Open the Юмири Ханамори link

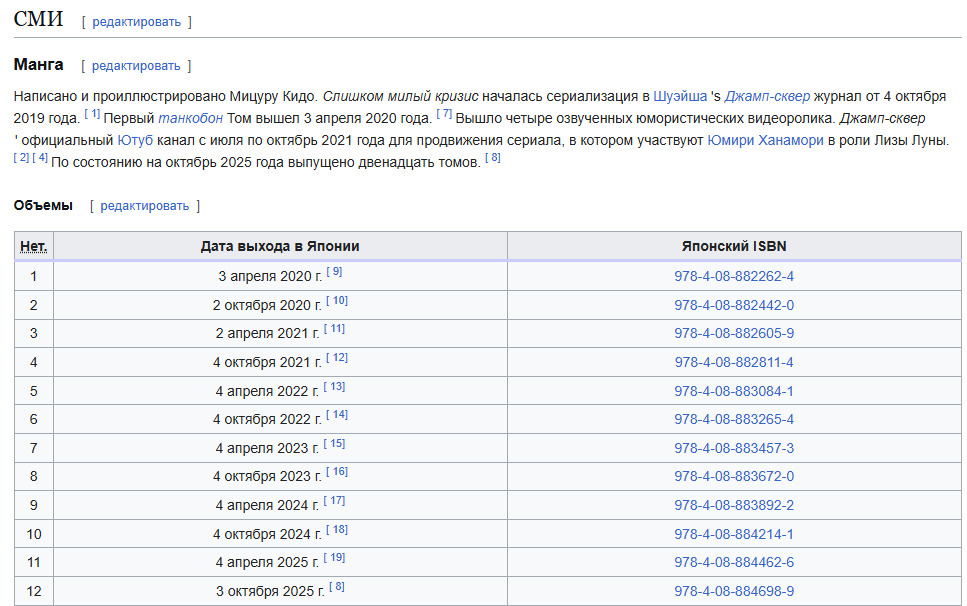[x=765, y=140]
